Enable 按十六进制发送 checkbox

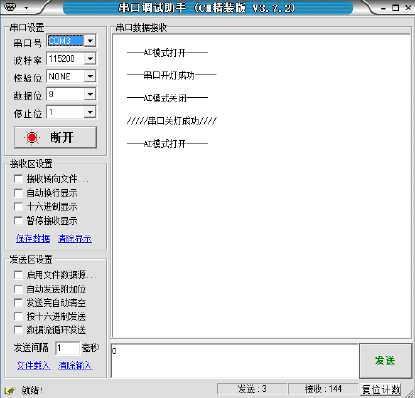19,316
